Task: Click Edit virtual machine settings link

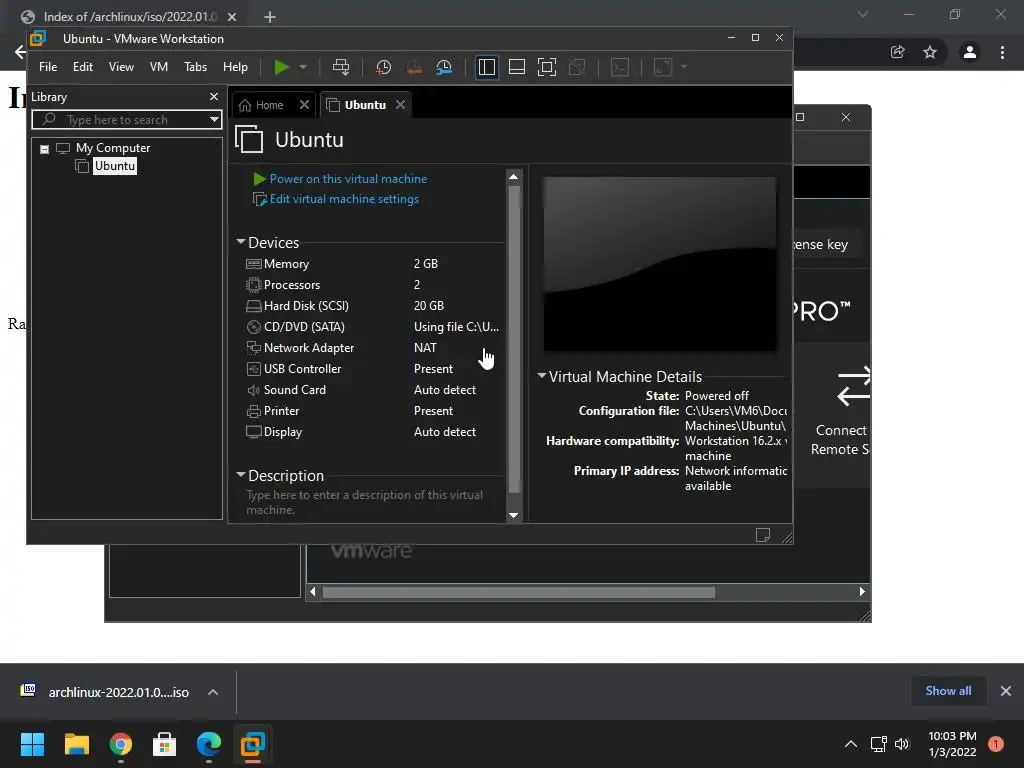Action: (x=344, y=199)
